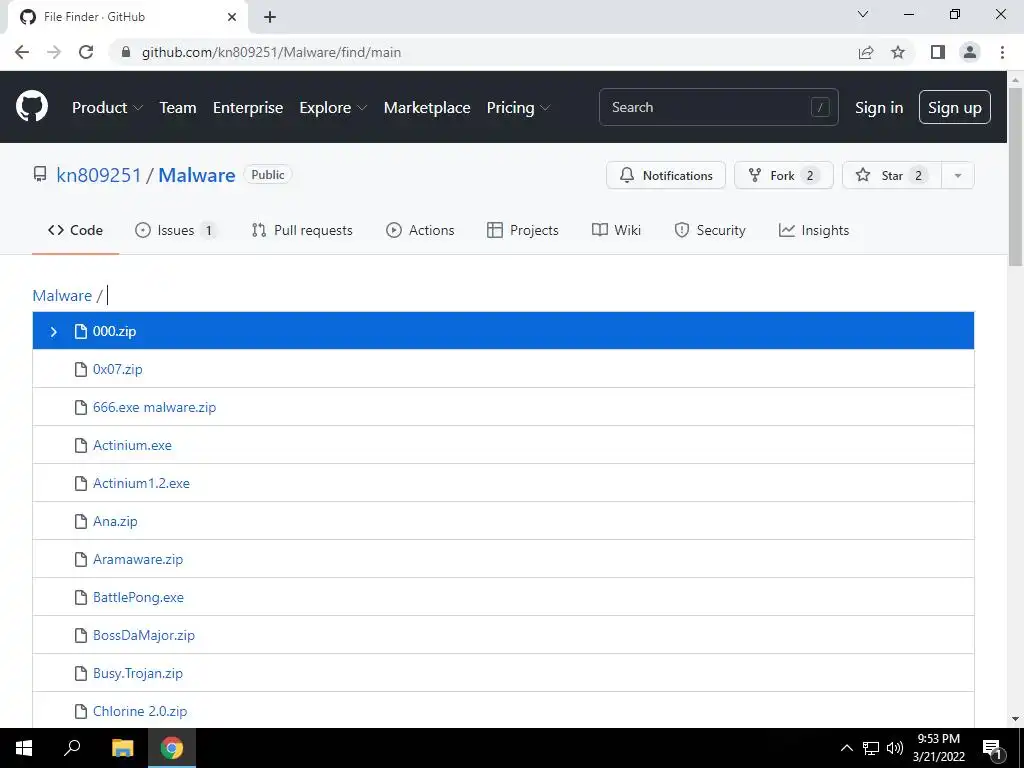
Task: Click the page vertical scrollbar thumb
Action: (1015, 176)
